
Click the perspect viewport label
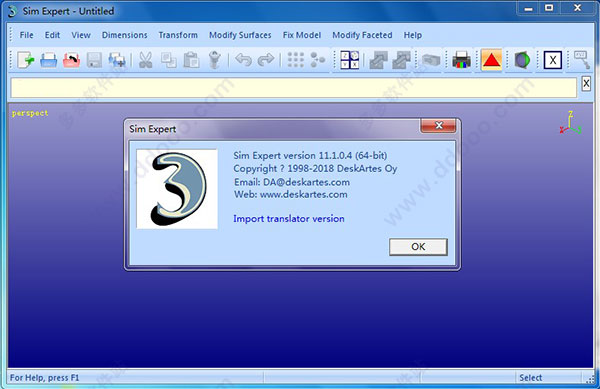coord(30,113)
